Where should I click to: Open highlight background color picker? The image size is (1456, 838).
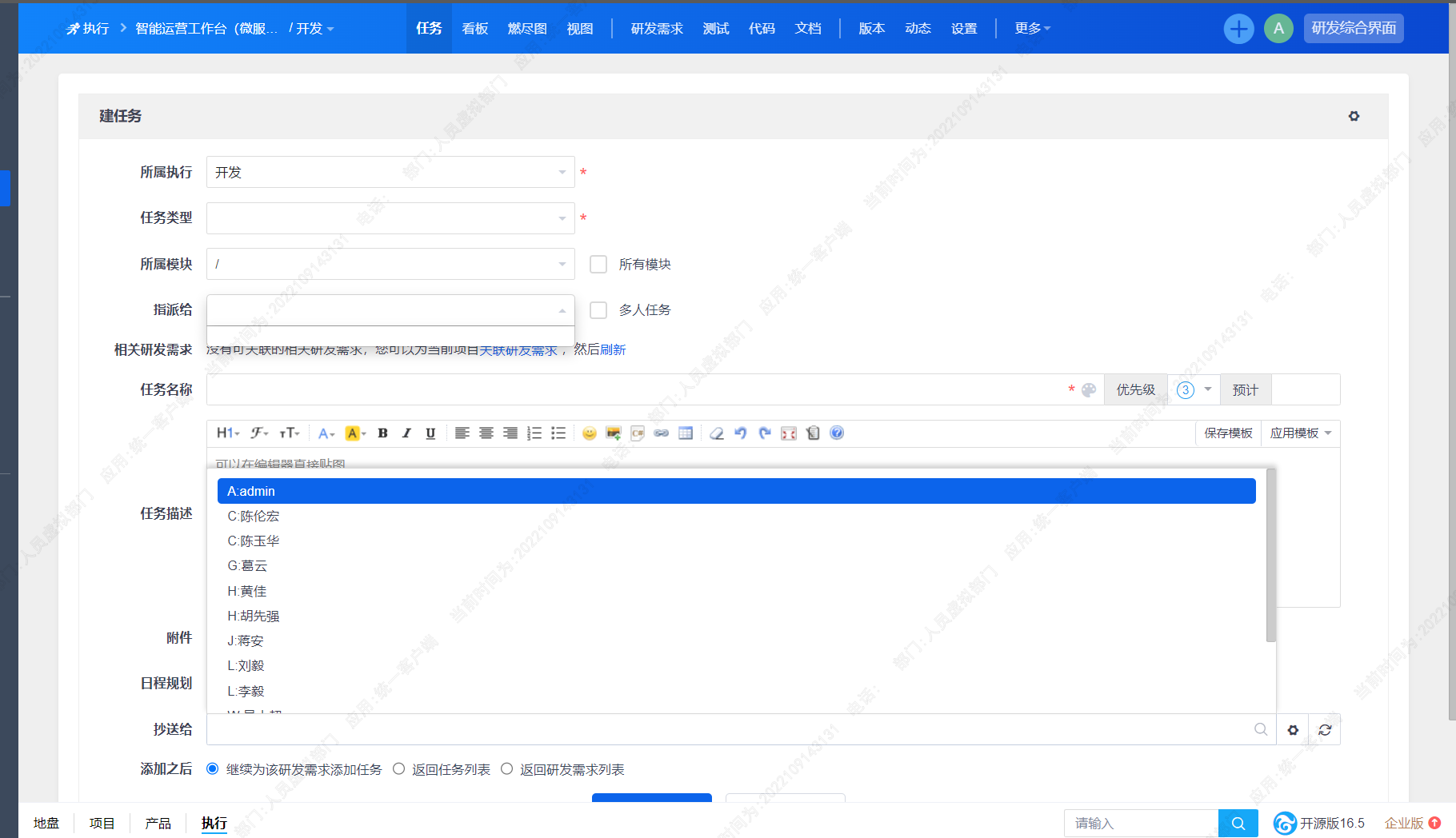[x=355, y=433]
